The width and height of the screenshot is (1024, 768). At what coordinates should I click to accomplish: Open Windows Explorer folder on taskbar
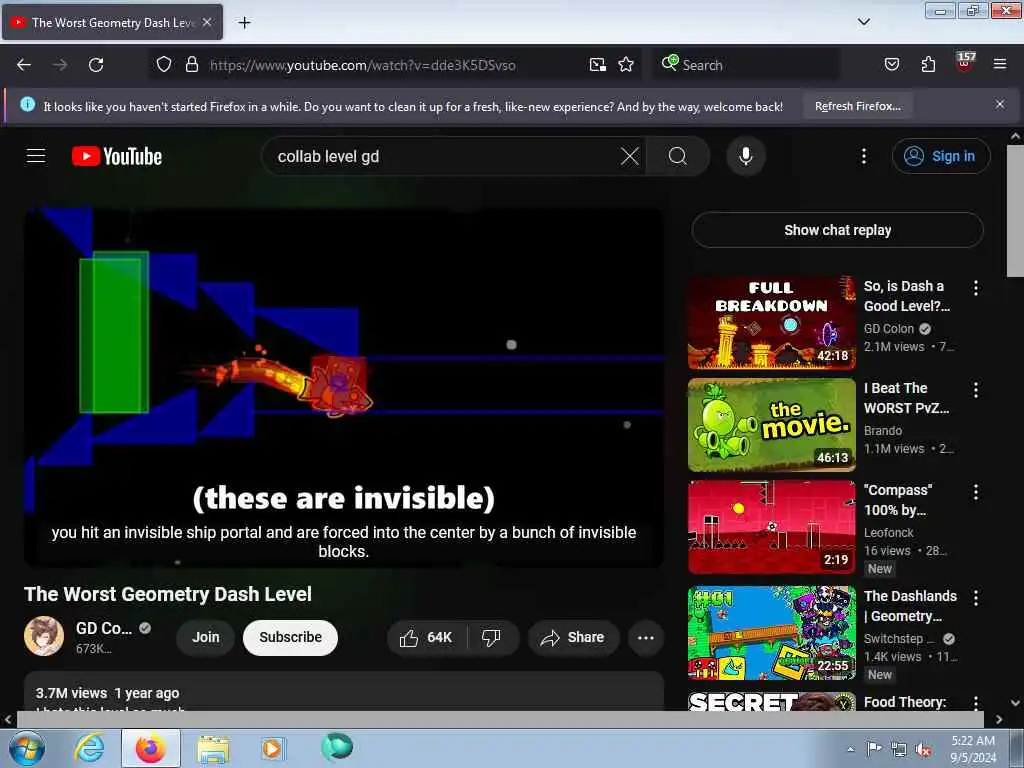pyautogui.click(x=213, y=748)
